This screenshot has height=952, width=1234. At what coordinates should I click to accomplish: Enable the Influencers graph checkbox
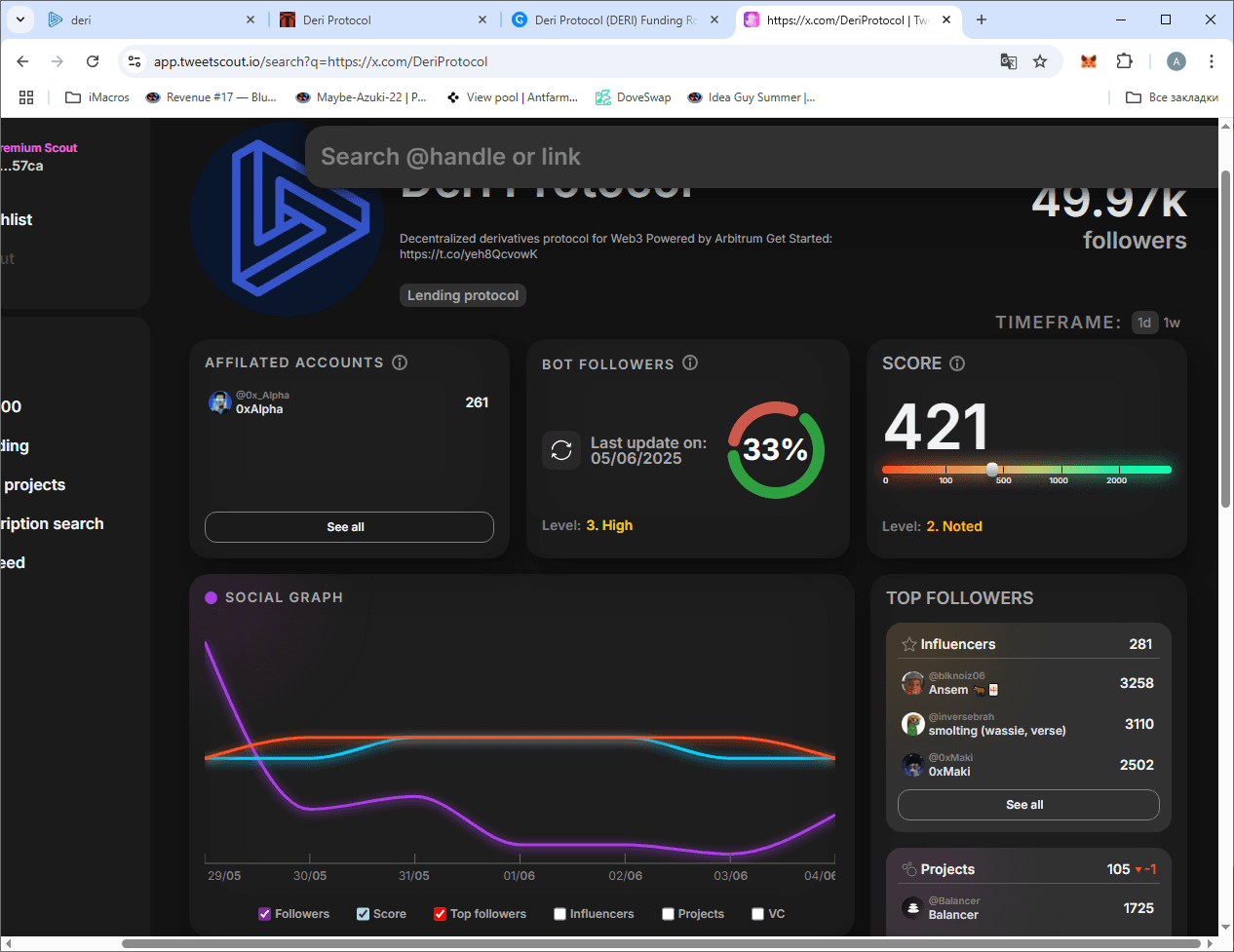[x=559, y=914]
